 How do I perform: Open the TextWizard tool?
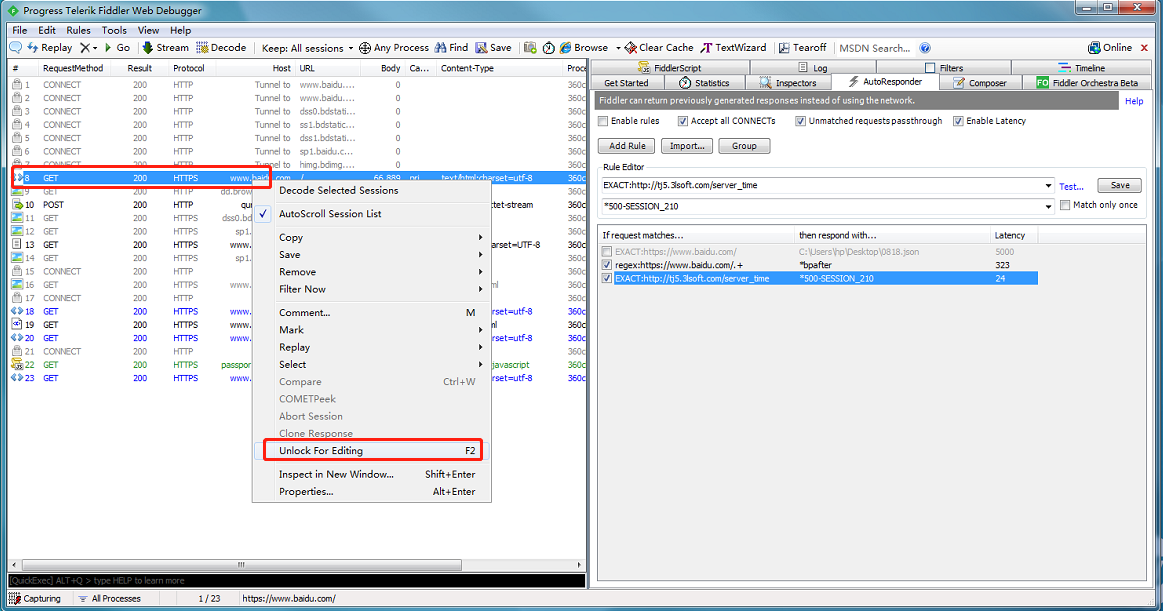[x=734, y=47]
